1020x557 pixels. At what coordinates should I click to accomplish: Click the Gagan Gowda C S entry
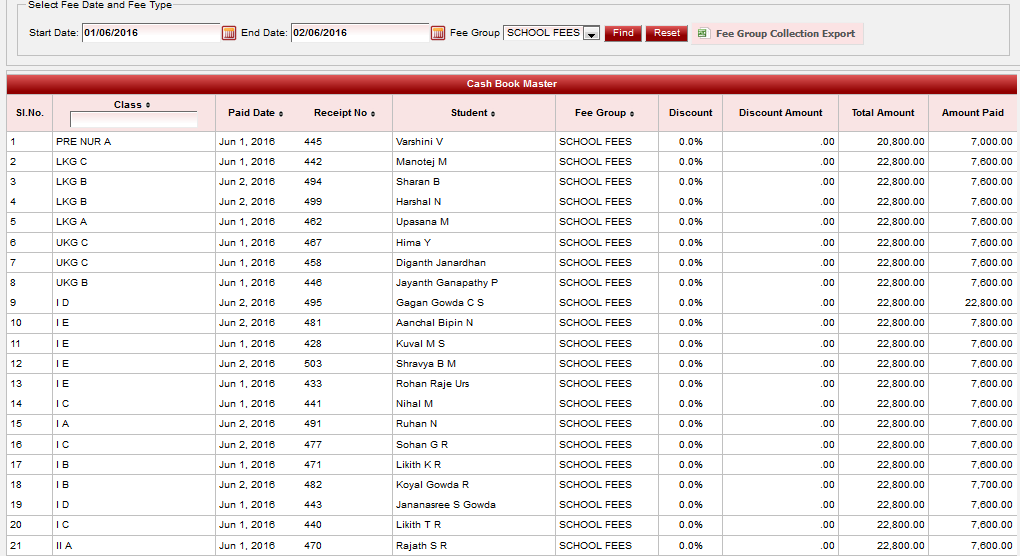tap(439, 303)
